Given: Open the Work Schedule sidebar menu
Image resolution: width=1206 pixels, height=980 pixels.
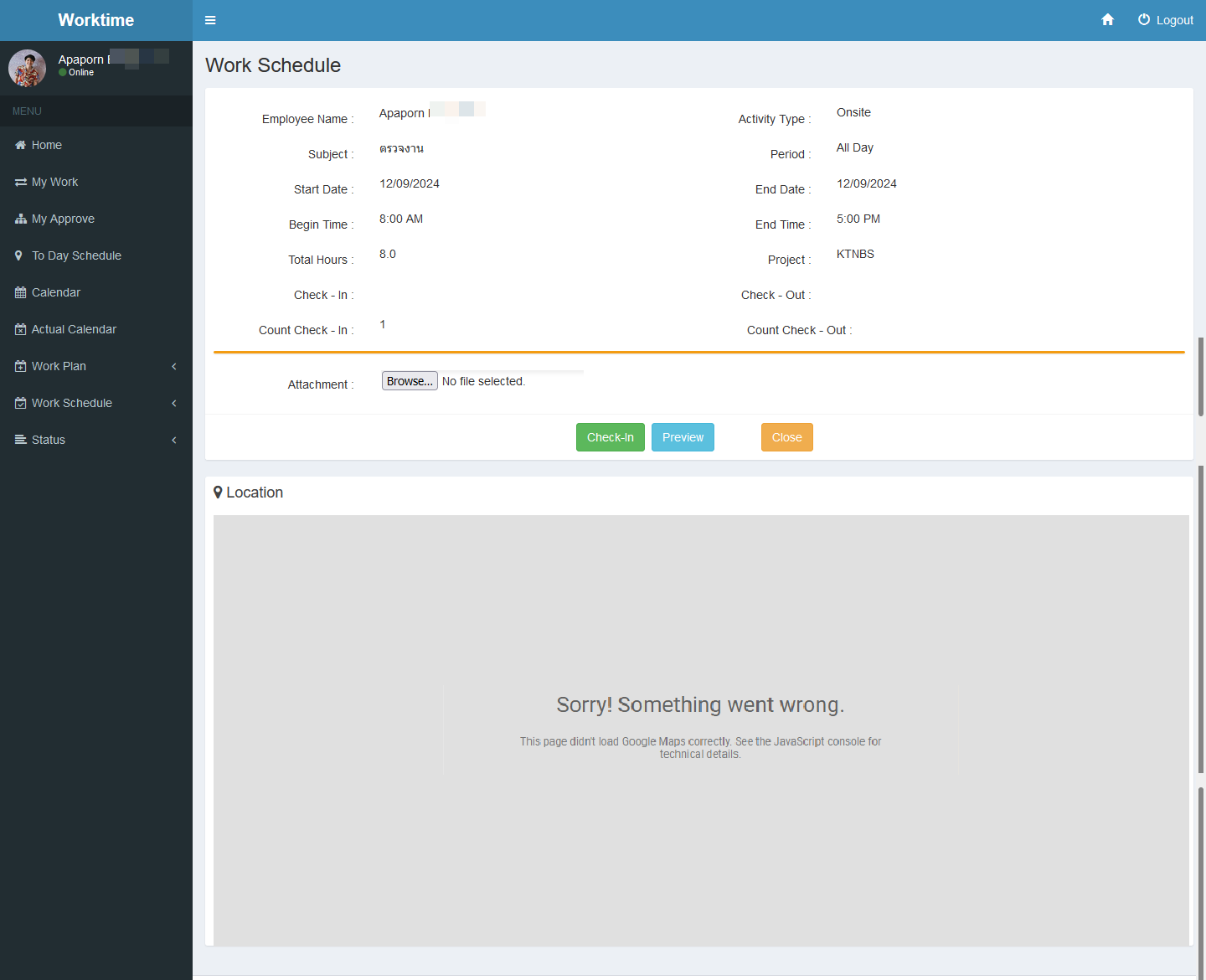Looking at the screenshot, I should [96, 403].
